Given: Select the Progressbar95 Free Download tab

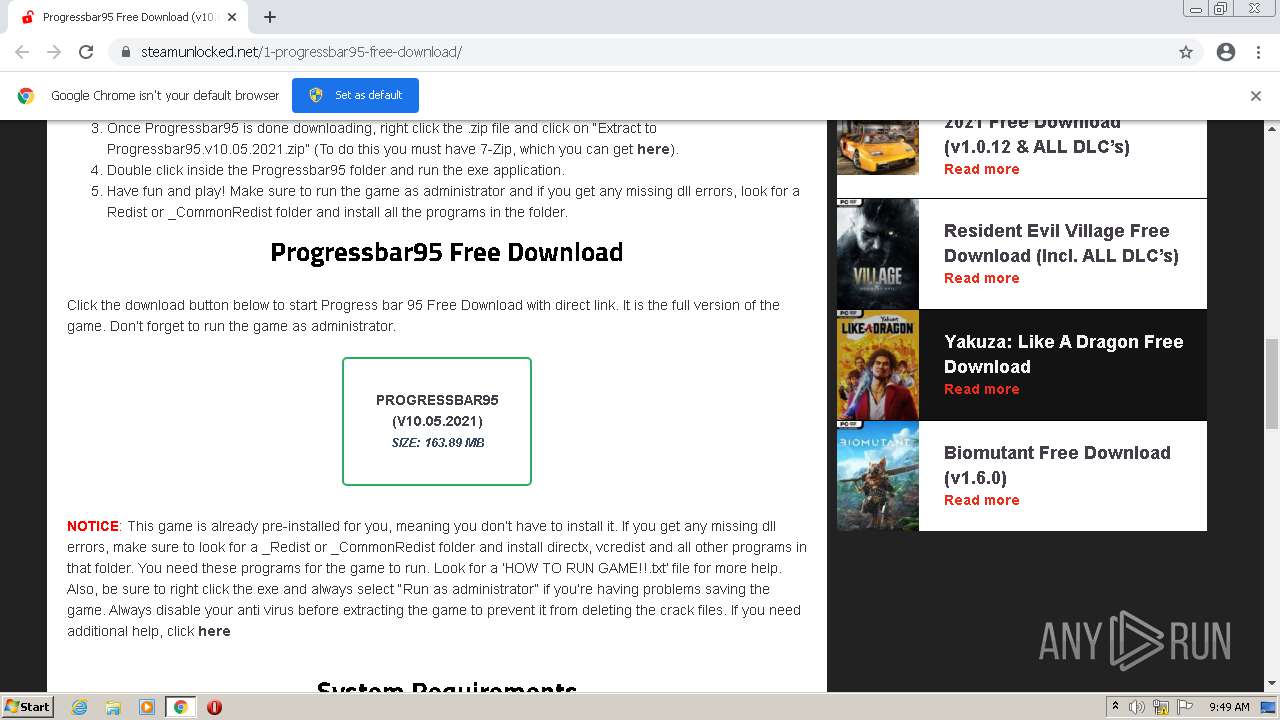Looking at the screenshot, I should tap(128, 17).
